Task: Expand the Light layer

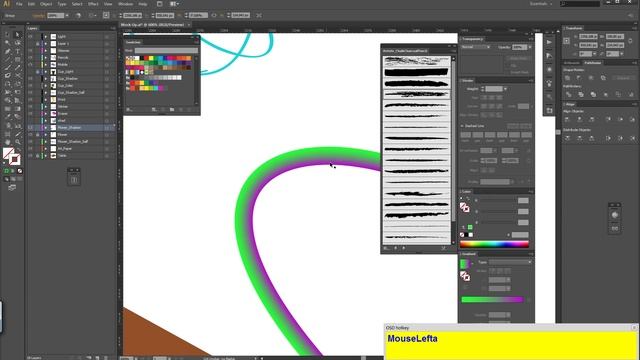Action: [46, 36]
